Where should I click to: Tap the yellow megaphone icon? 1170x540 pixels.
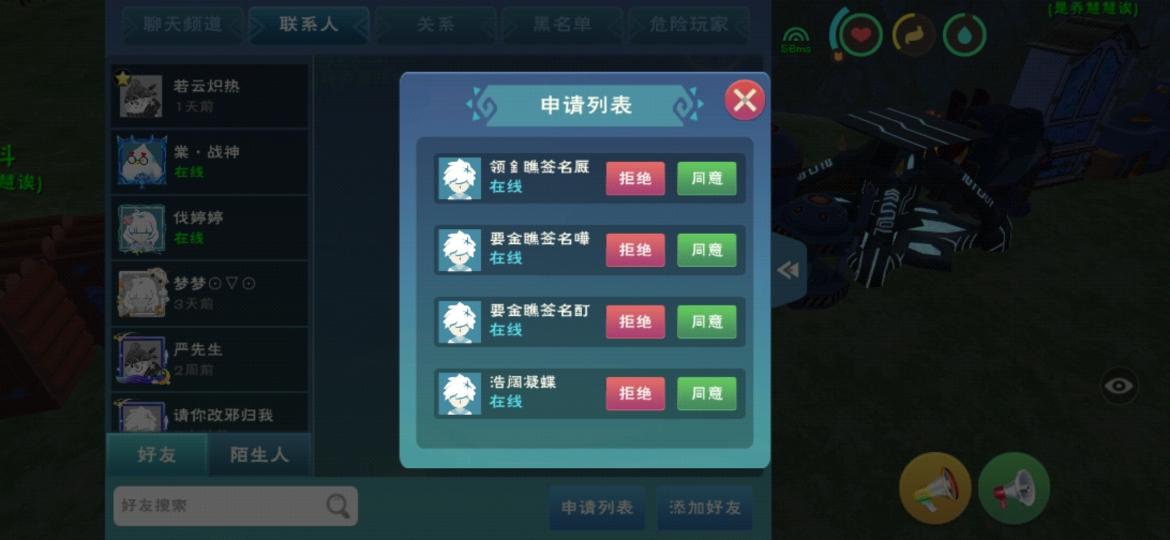935,489
